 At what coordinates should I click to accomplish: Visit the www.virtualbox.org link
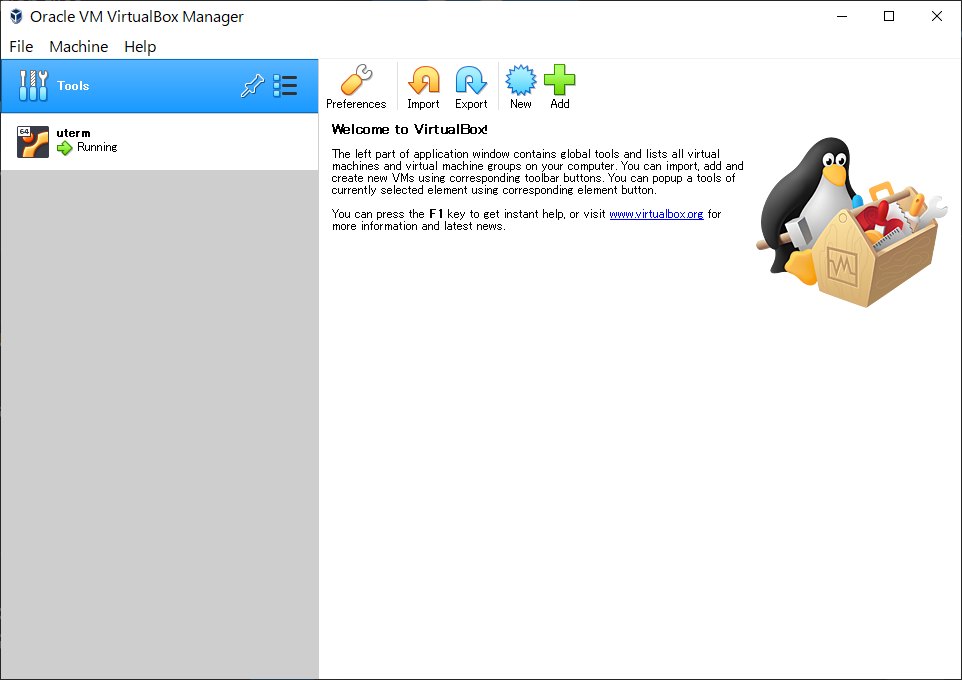pos(656,214)
